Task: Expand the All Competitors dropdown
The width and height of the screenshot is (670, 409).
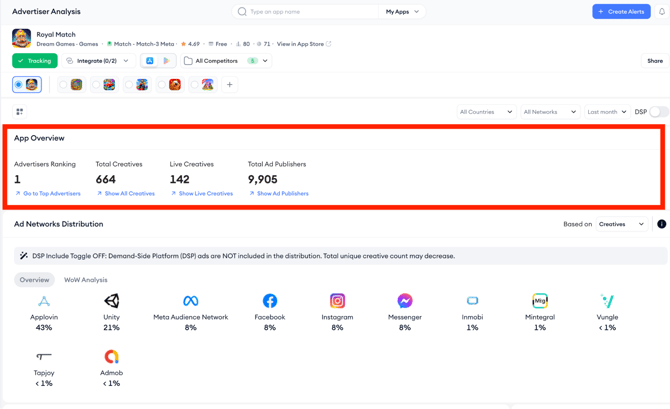Action: click(x=226, y=61)
